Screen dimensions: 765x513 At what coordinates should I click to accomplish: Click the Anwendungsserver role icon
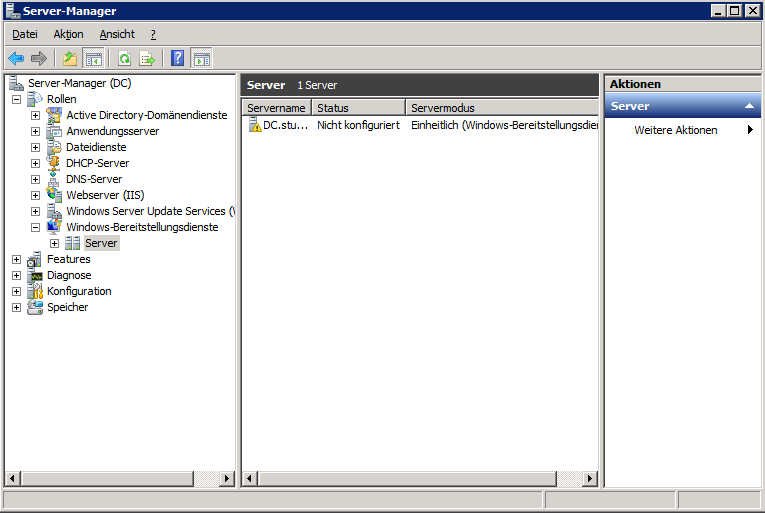[54, 131]
